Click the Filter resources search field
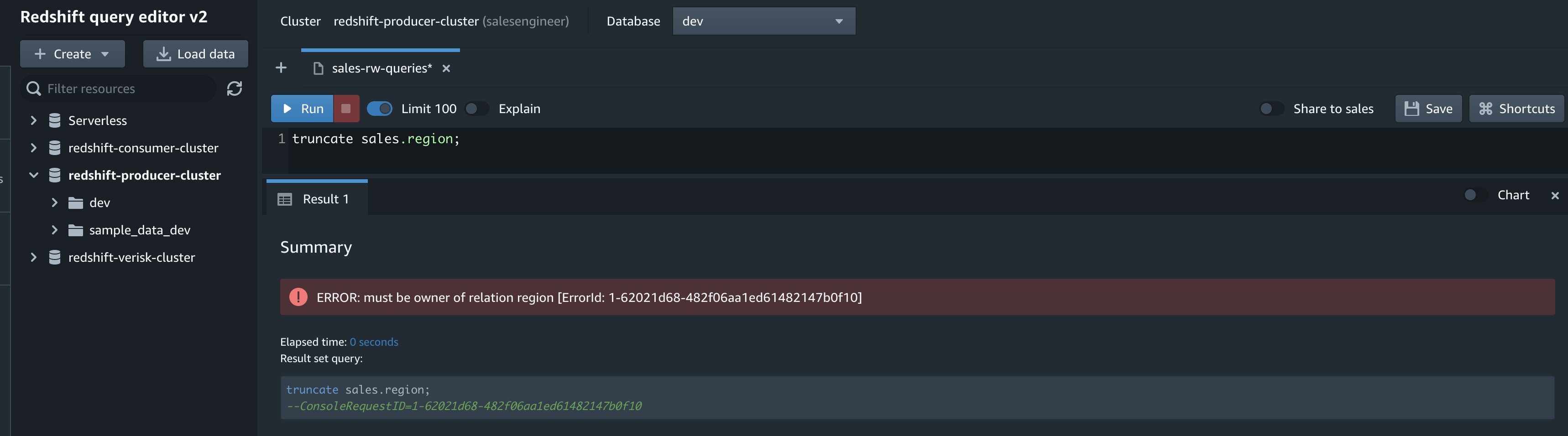This screenshot has width=1568, height=436. coord(119,89)
